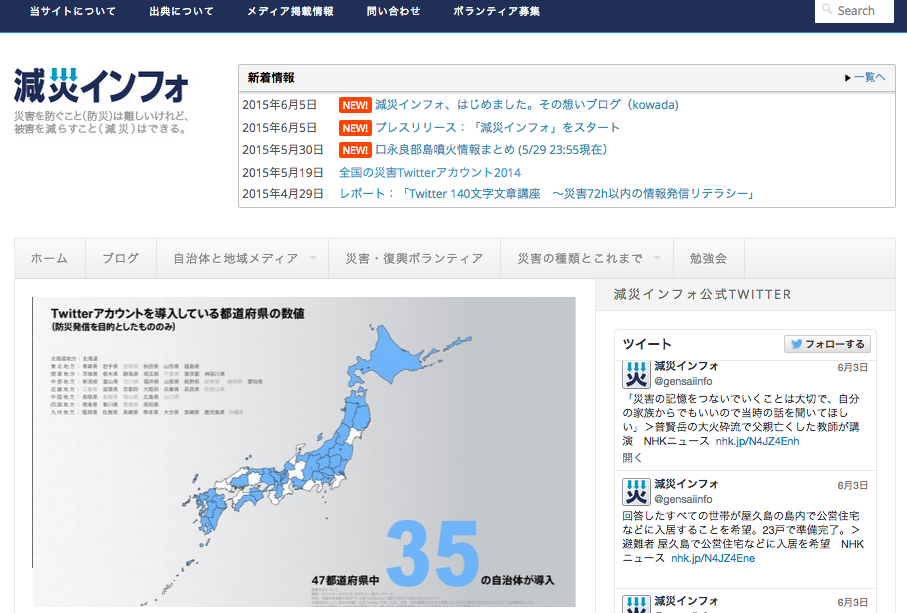Click the ツイート widget heading

[x=647, y=344]
